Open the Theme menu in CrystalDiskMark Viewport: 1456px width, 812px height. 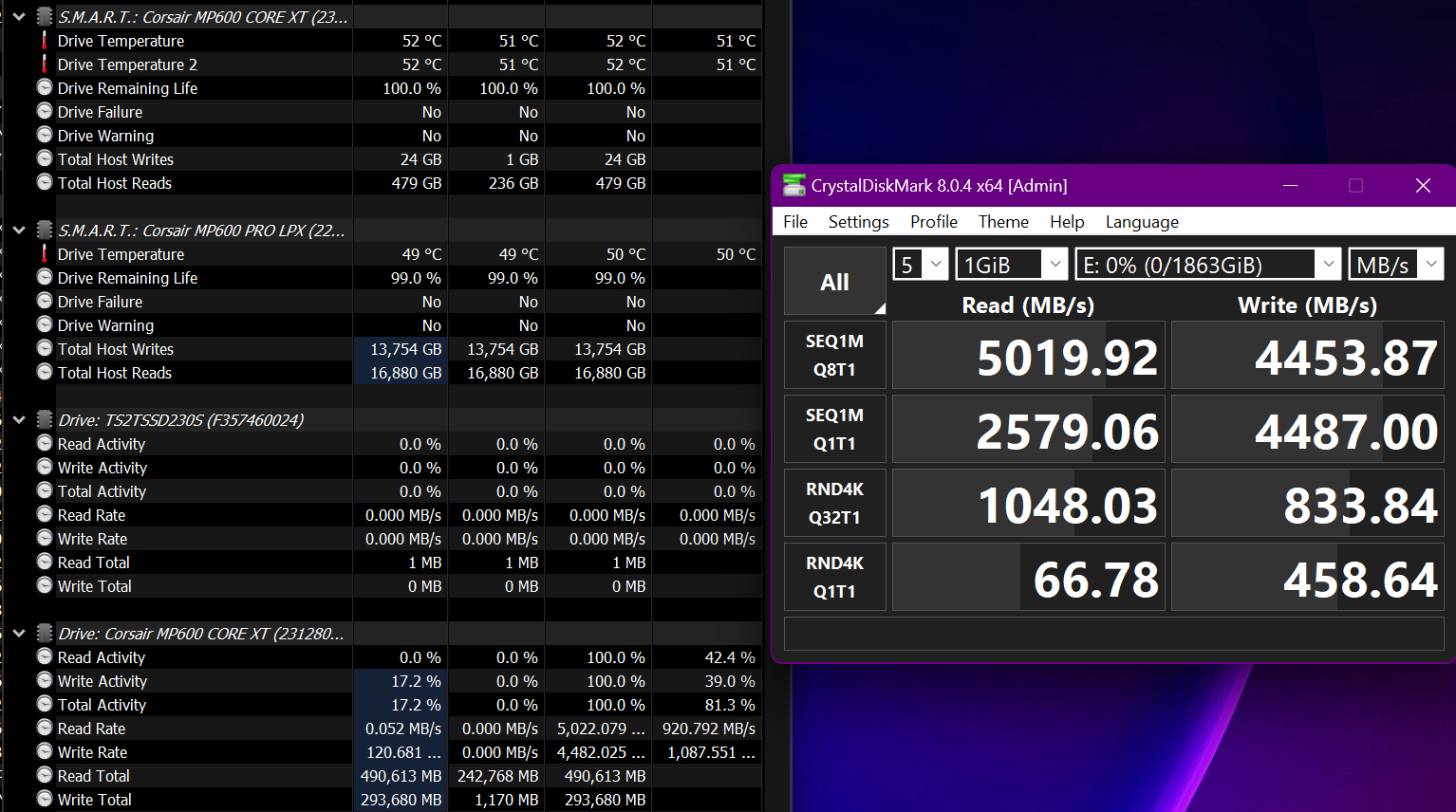point(1003,221)
